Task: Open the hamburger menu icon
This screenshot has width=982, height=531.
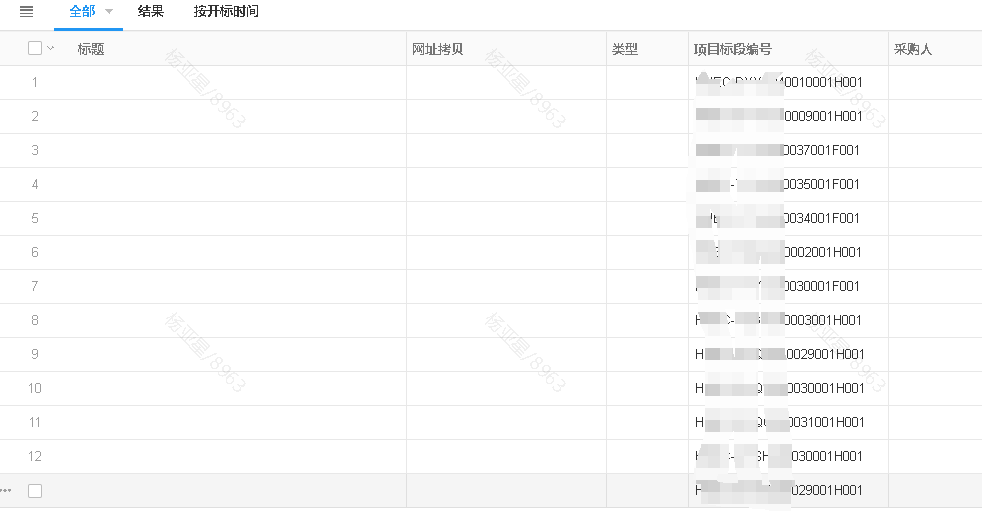Action: coord(27,12)
